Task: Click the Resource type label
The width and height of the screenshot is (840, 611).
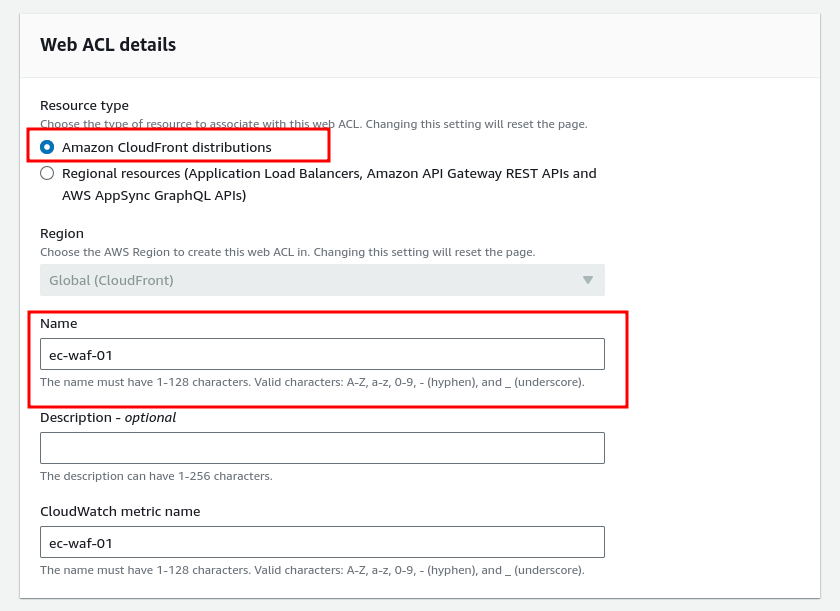Action: (84, 105)
